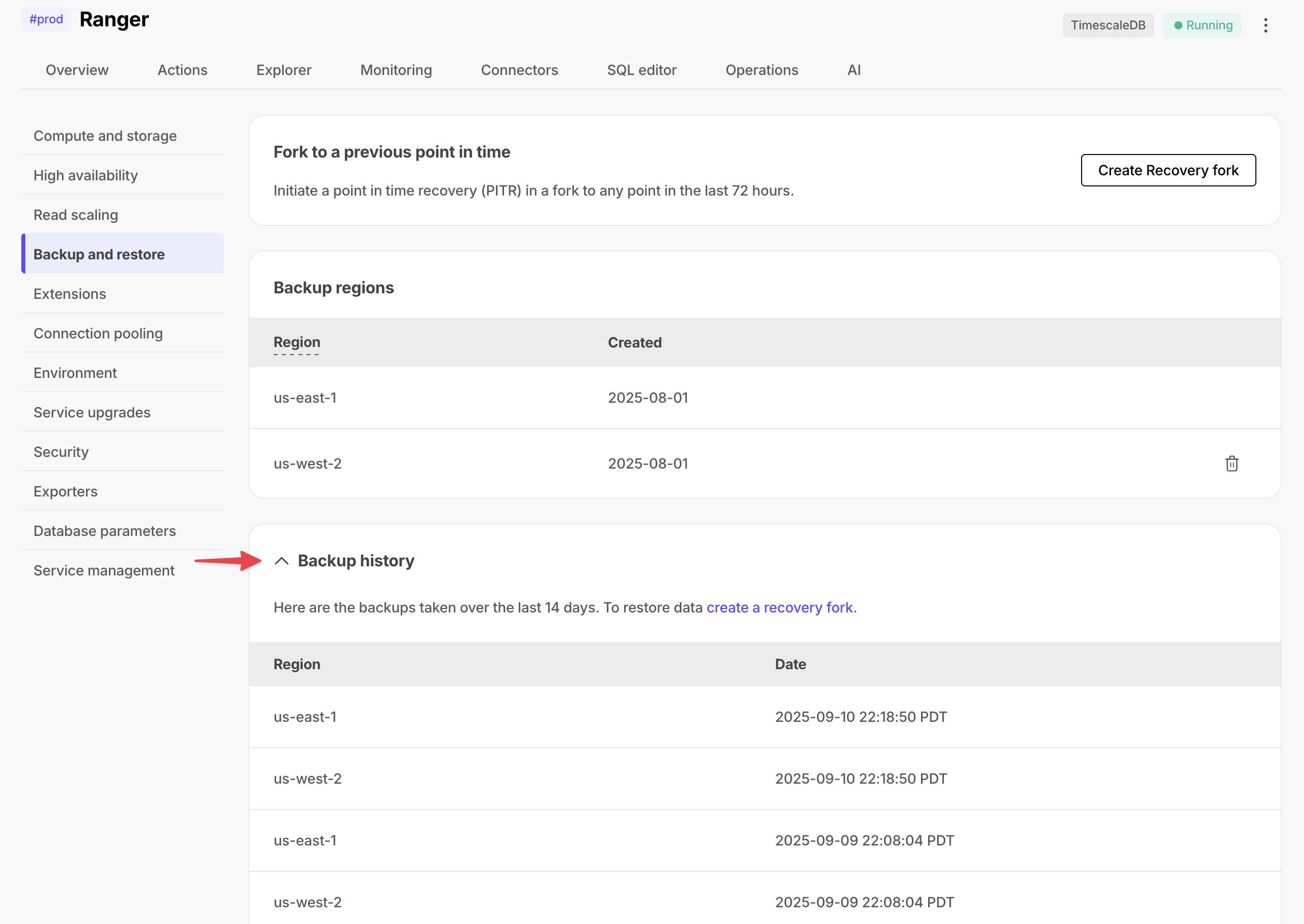Screen dimensions: 1304x924
Task: Open Service management section
Action: [103, 570]
